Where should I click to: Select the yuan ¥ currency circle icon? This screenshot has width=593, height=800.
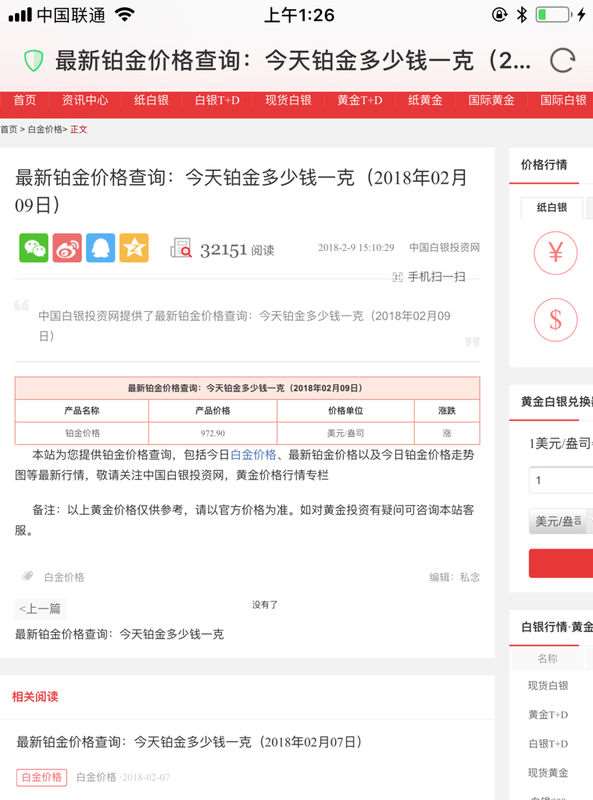[x=555, y=253]
